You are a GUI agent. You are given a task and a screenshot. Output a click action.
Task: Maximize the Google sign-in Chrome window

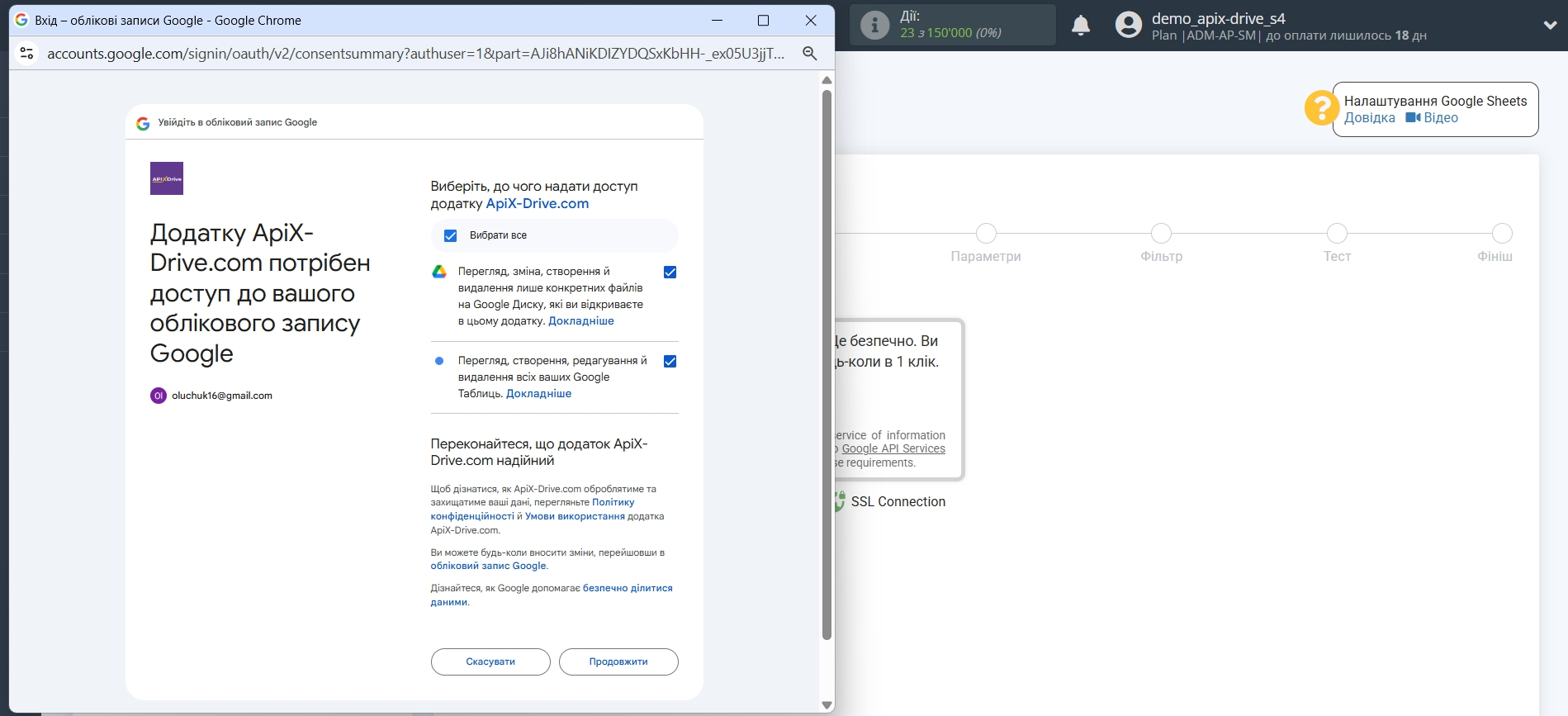[x=764, y=21]
